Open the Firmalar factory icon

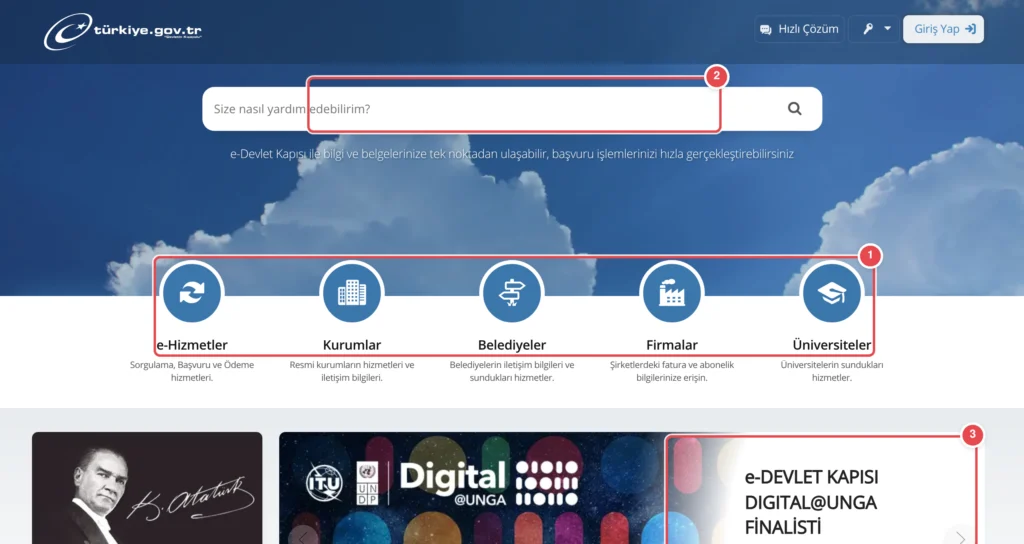(672, 292)
